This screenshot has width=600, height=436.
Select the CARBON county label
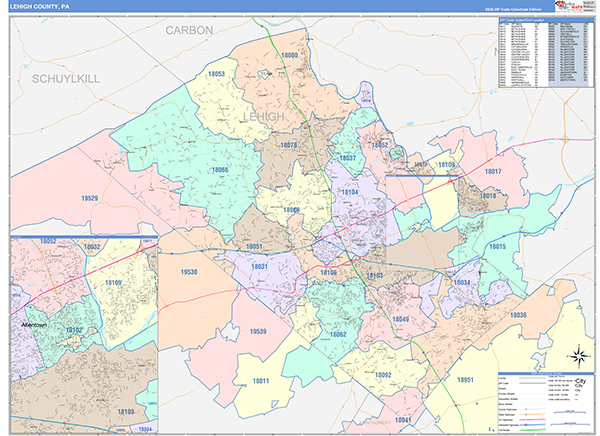[x=189, y=30]
